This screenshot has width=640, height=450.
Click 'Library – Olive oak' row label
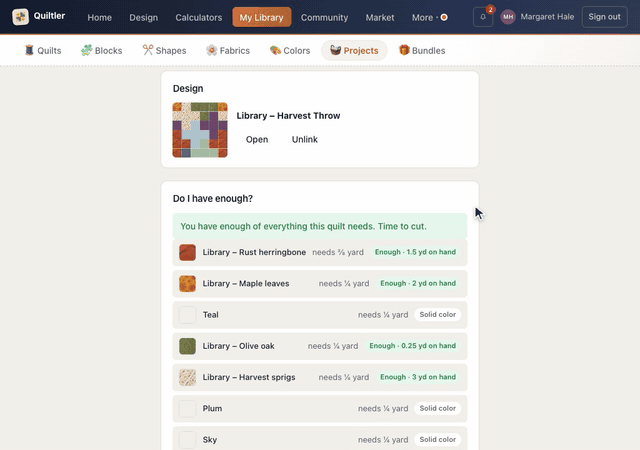tap(238, 346)
